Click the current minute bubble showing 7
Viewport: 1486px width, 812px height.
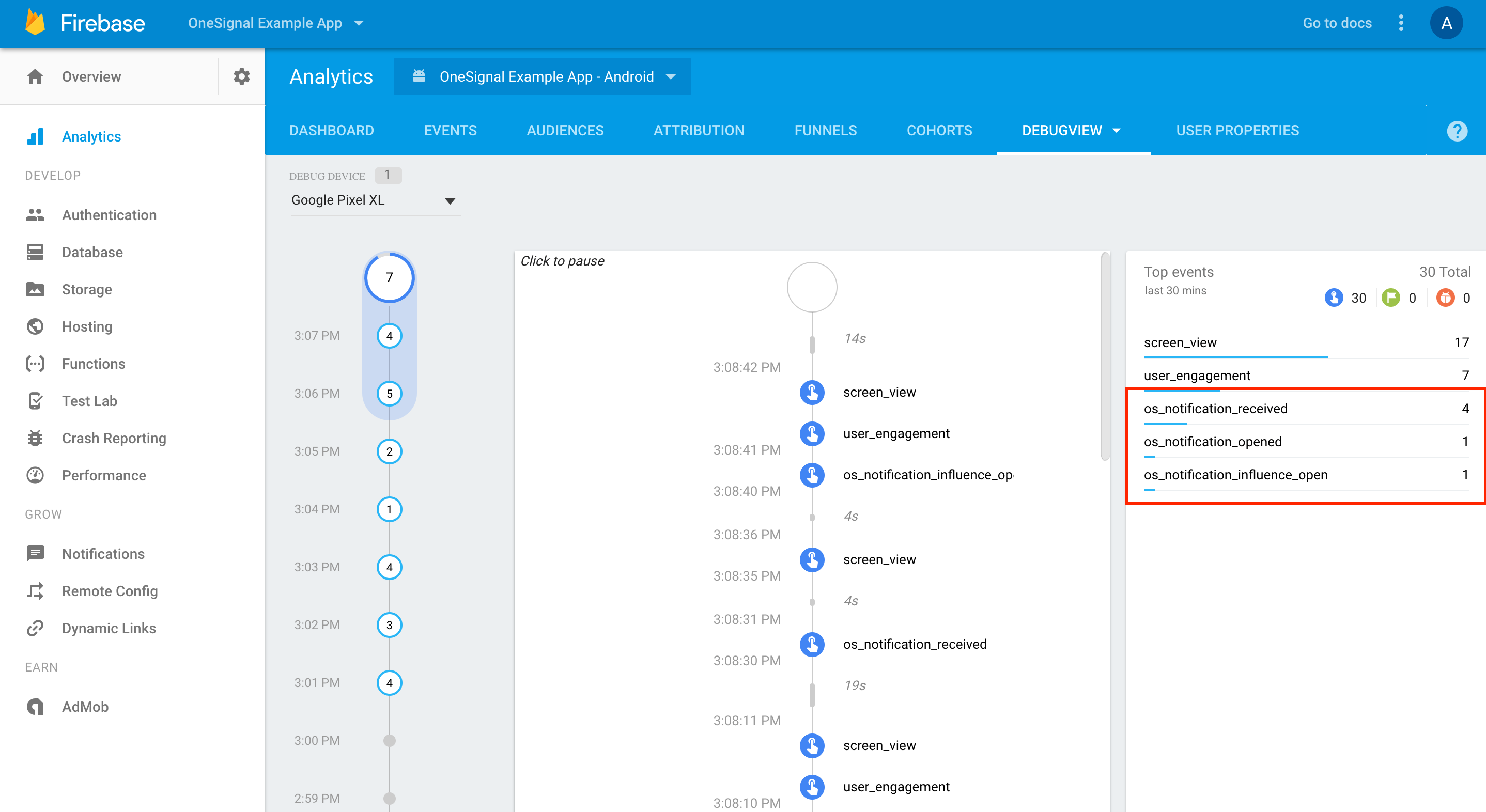click(390, 277)
